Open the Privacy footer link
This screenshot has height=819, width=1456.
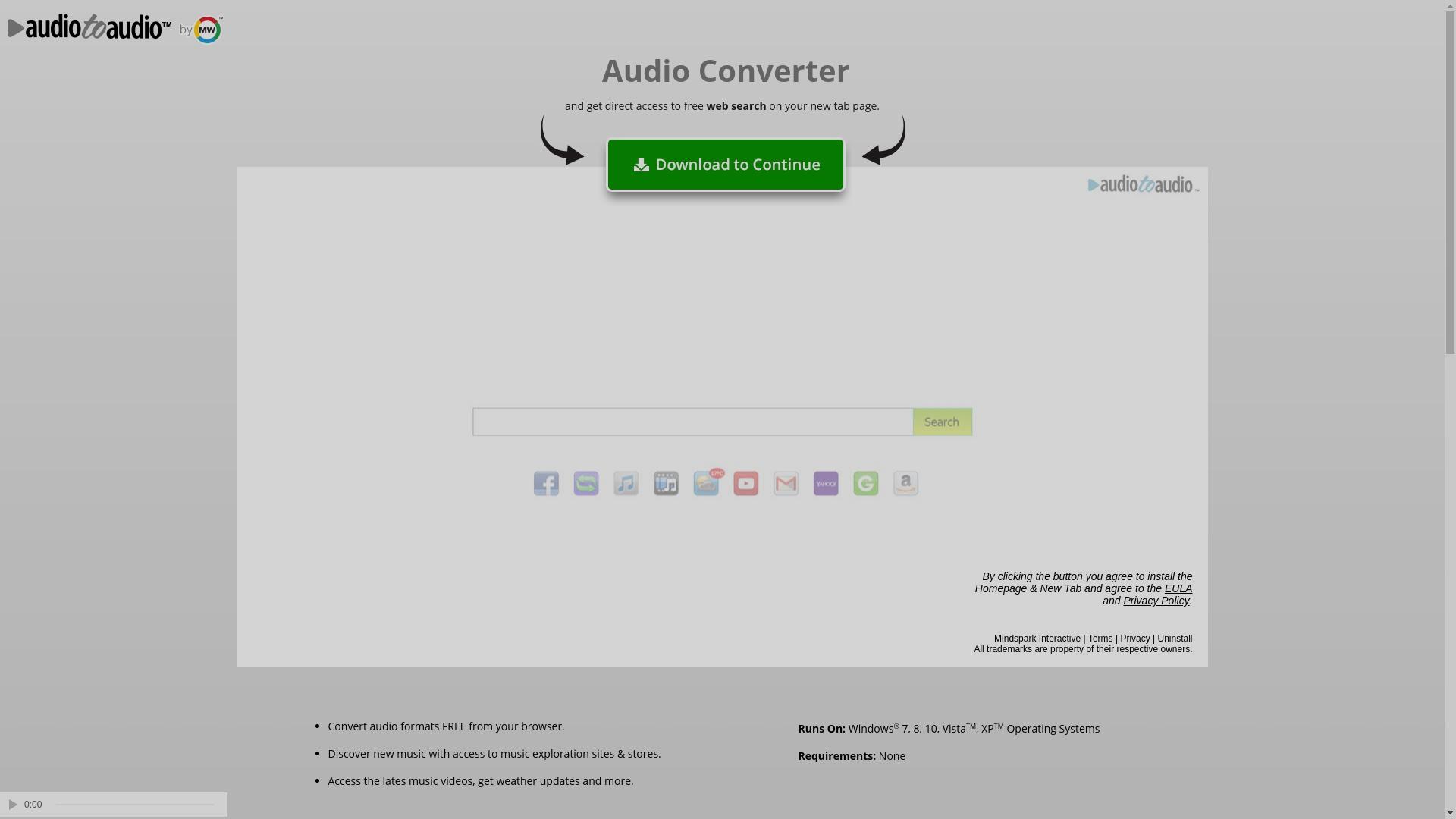click(1135, 639)
